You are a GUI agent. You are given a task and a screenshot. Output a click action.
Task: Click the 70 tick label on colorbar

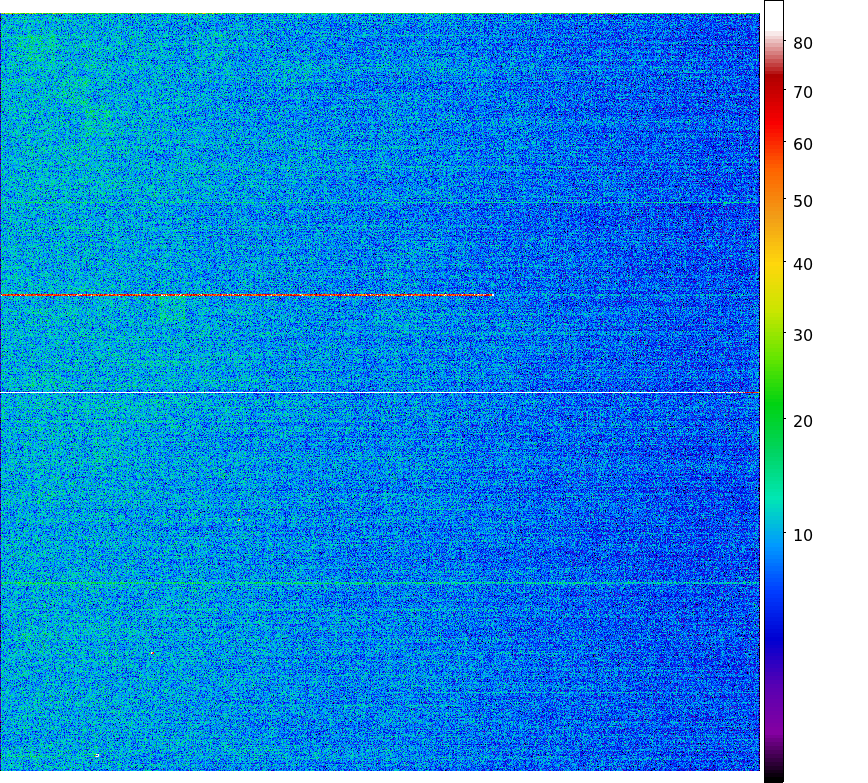coord(802,92)
